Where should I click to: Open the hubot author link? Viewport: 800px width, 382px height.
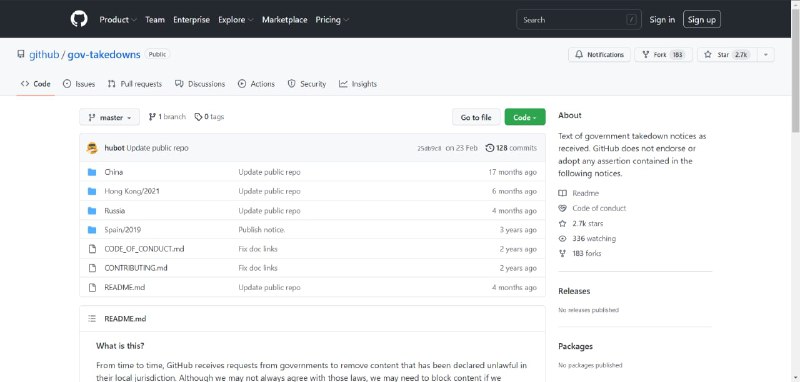click(x=114, y=148)
